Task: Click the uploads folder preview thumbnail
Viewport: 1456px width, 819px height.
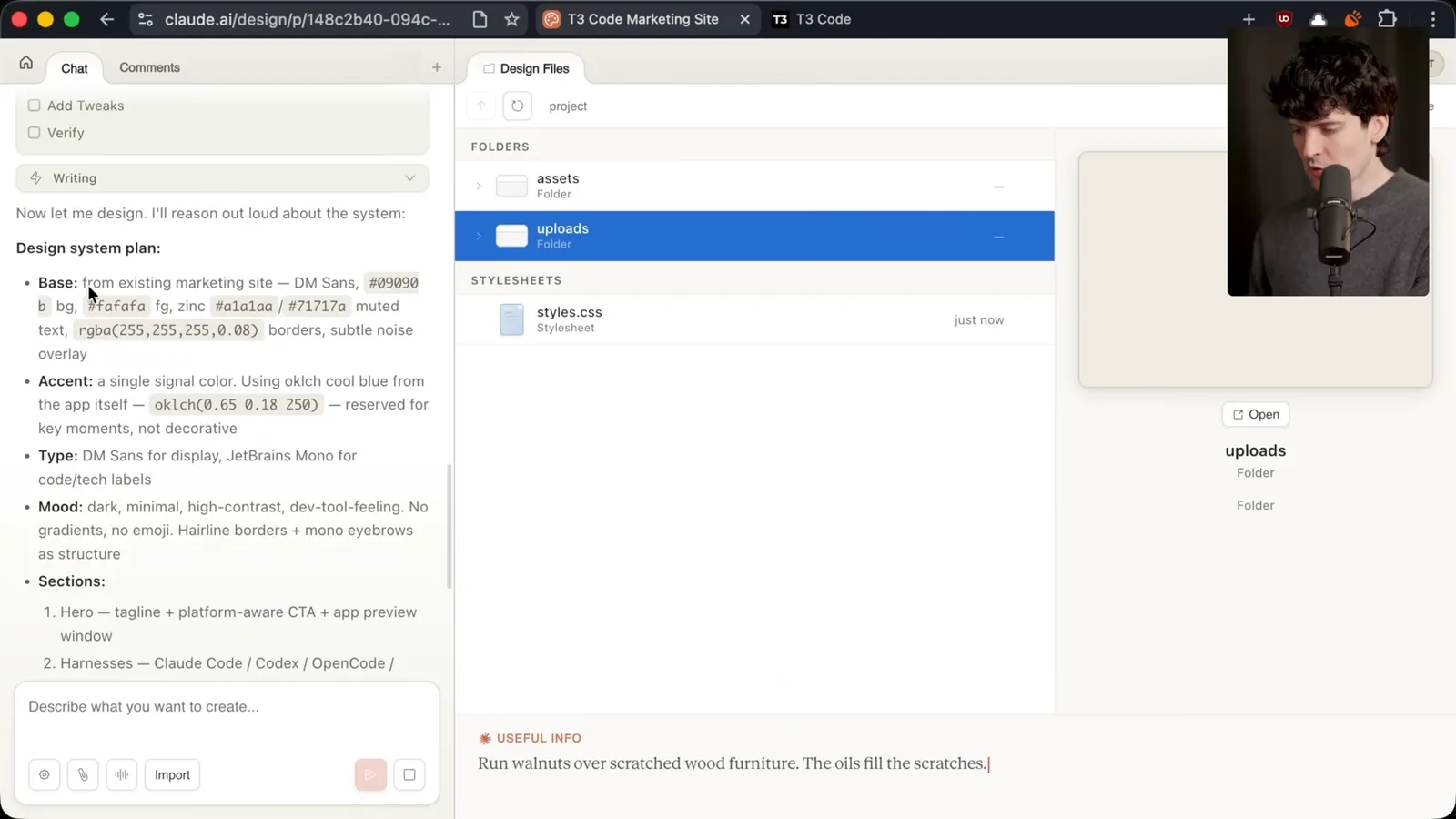Action: click(1255, 269)
